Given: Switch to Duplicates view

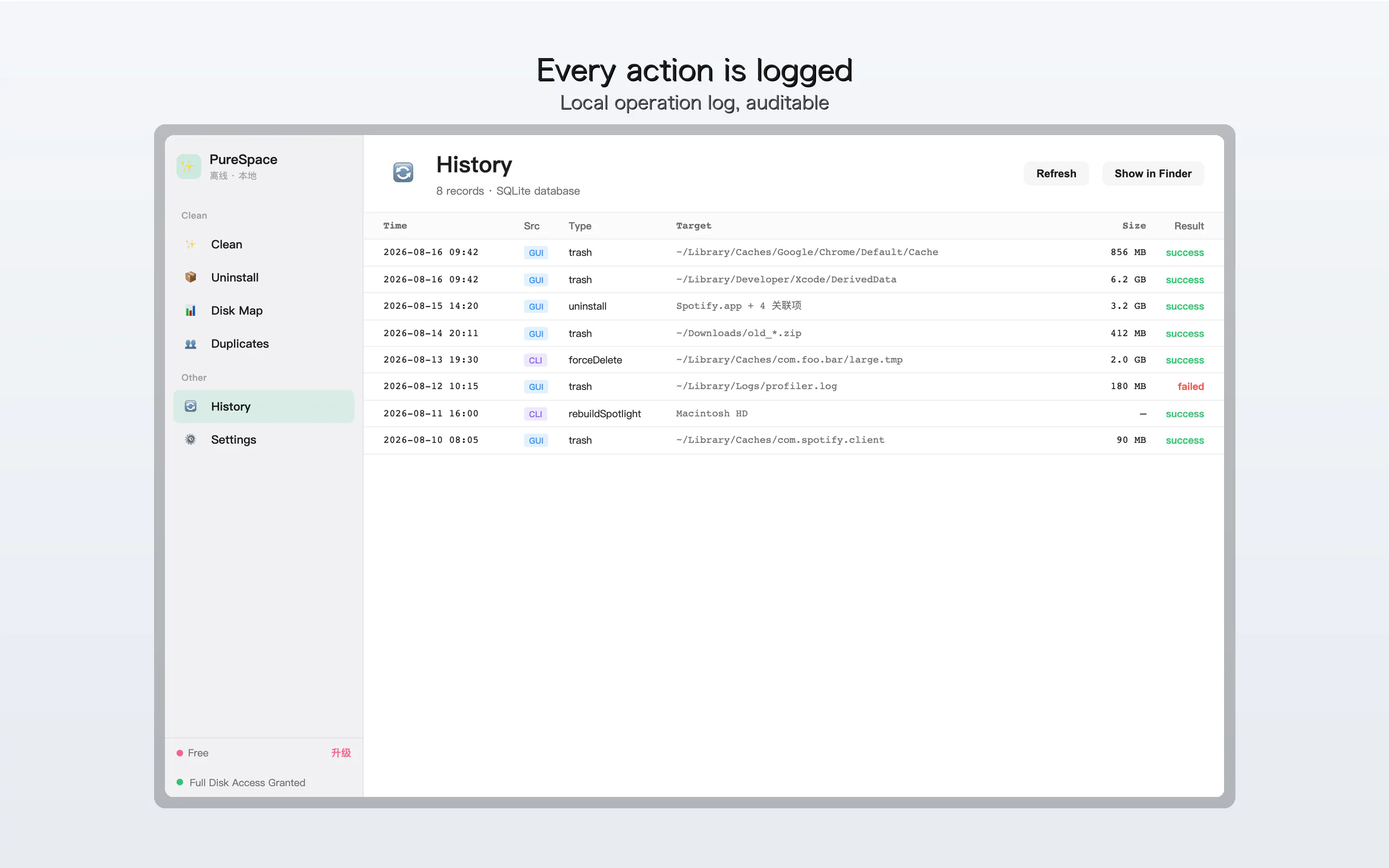Looking at the screenshot, I should (x=264, y=344).
